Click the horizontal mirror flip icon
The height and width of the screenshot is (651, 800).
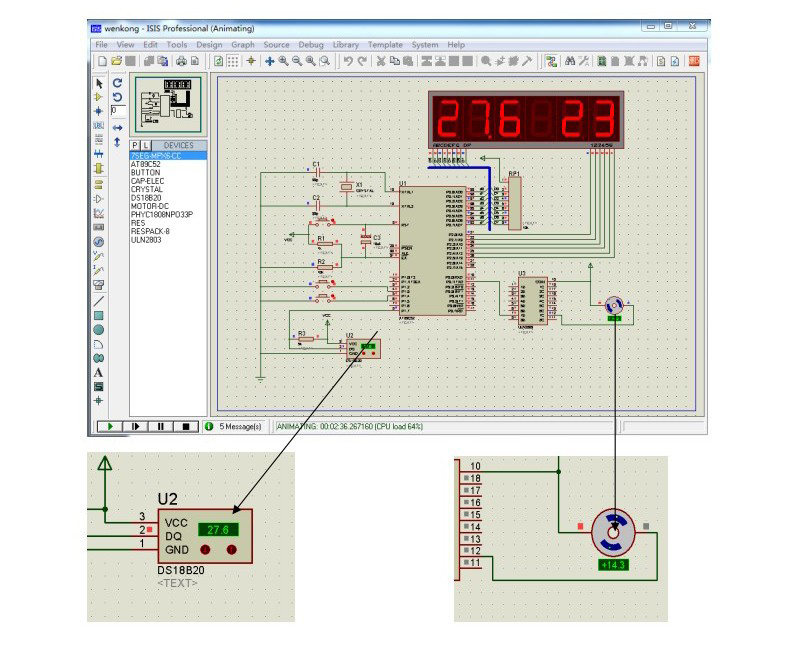pyautogui.click(x=118, y=128)
